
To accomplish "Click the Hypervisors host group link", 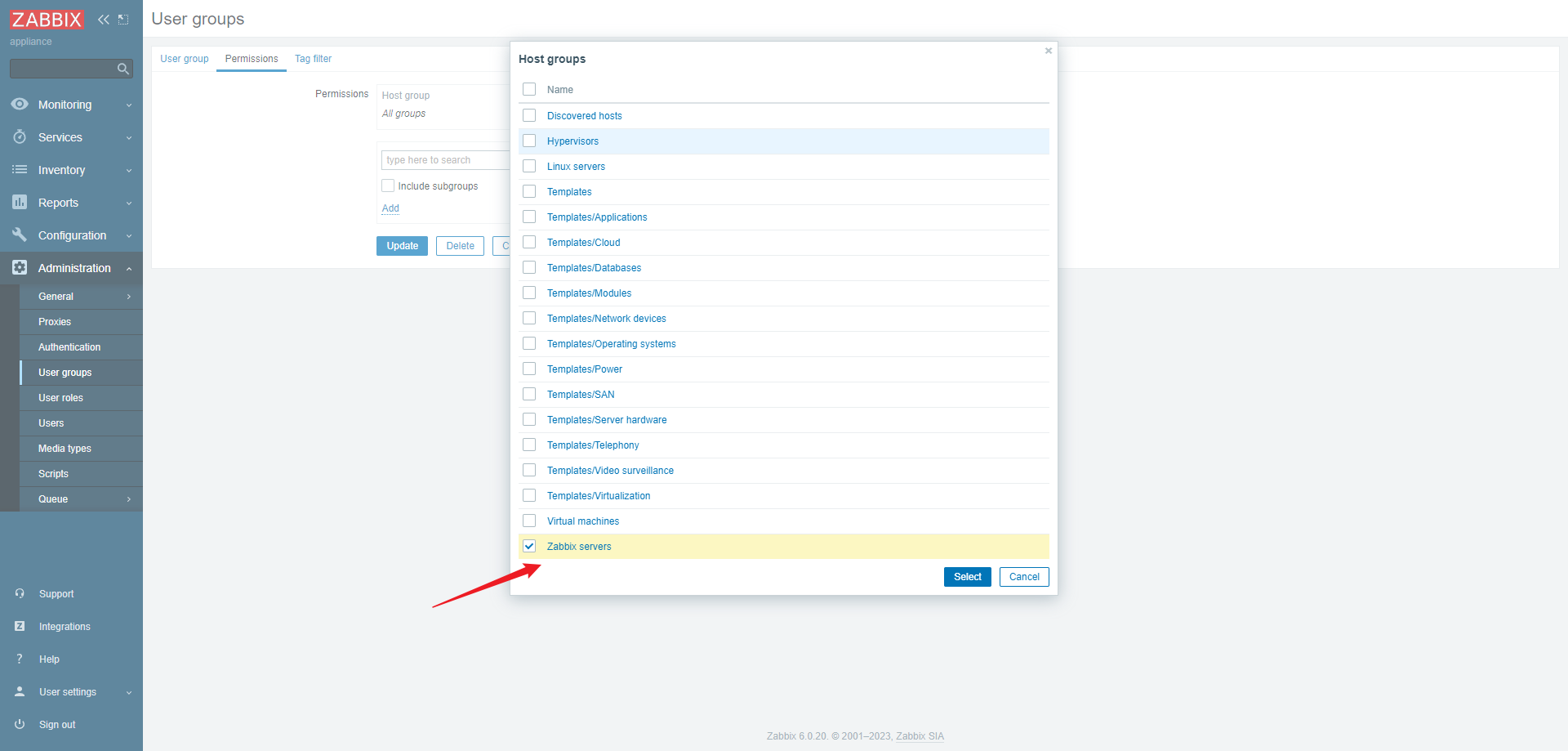I will 572,141.
